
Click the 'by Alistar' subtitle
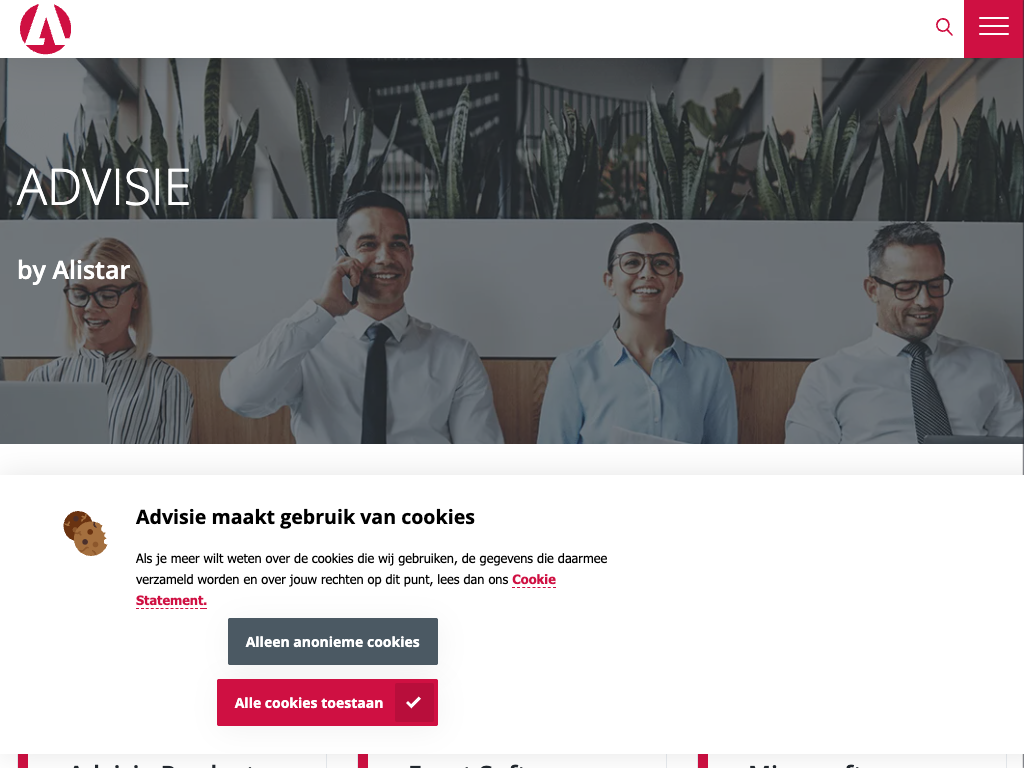tap(74, 270)
